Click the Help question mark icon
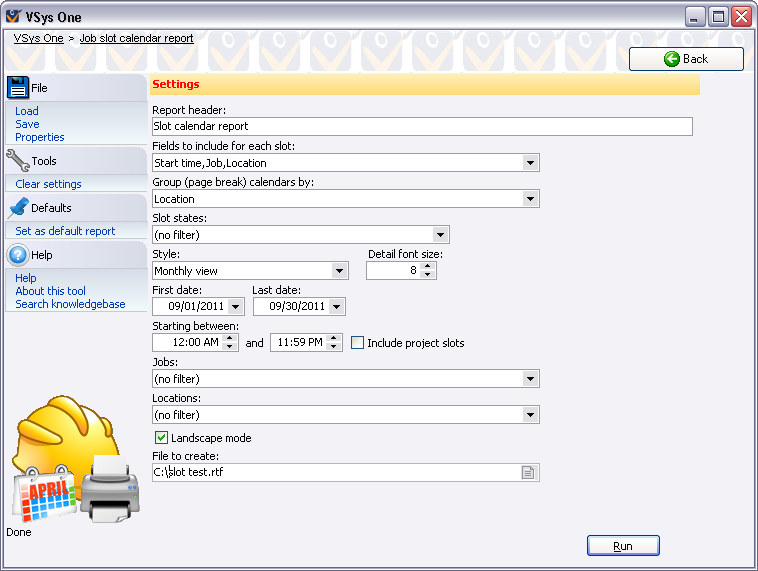758x571 pixels. 18,255
